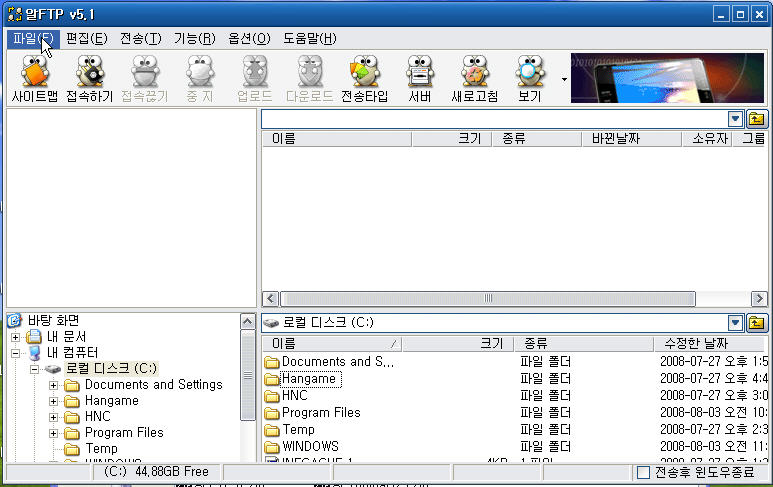The image size is (773, 487).
Task: Click the 접속하기 connect icon
Action: click(89, 79)
